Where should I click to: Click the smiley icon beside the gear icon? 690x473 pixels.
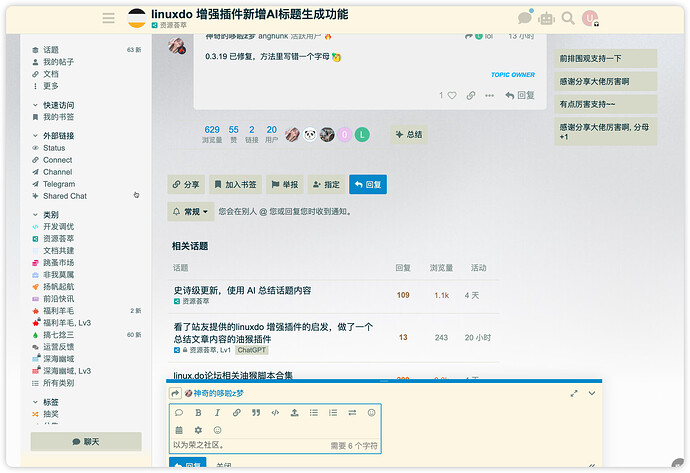[x=217, y=430]
